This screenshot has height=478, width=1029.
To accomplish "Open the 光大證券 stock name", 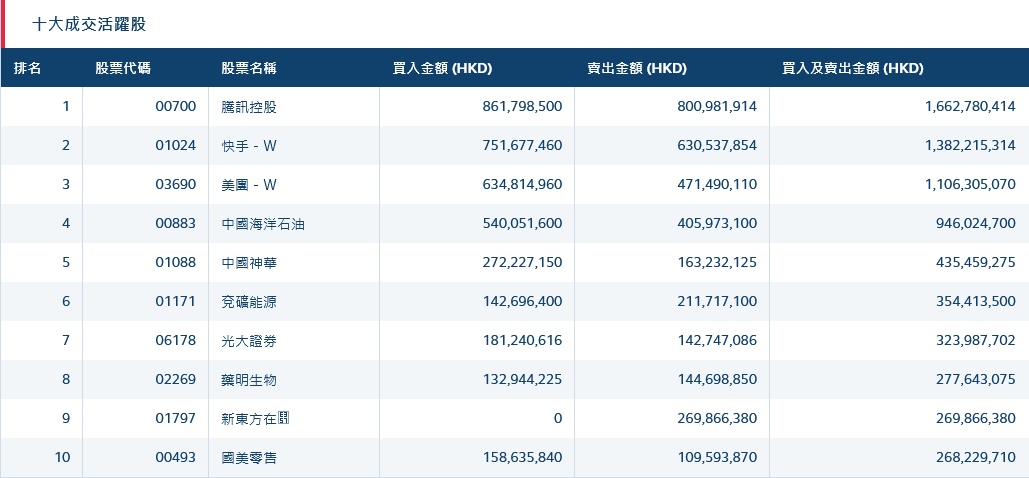I will tap(249, 341).
